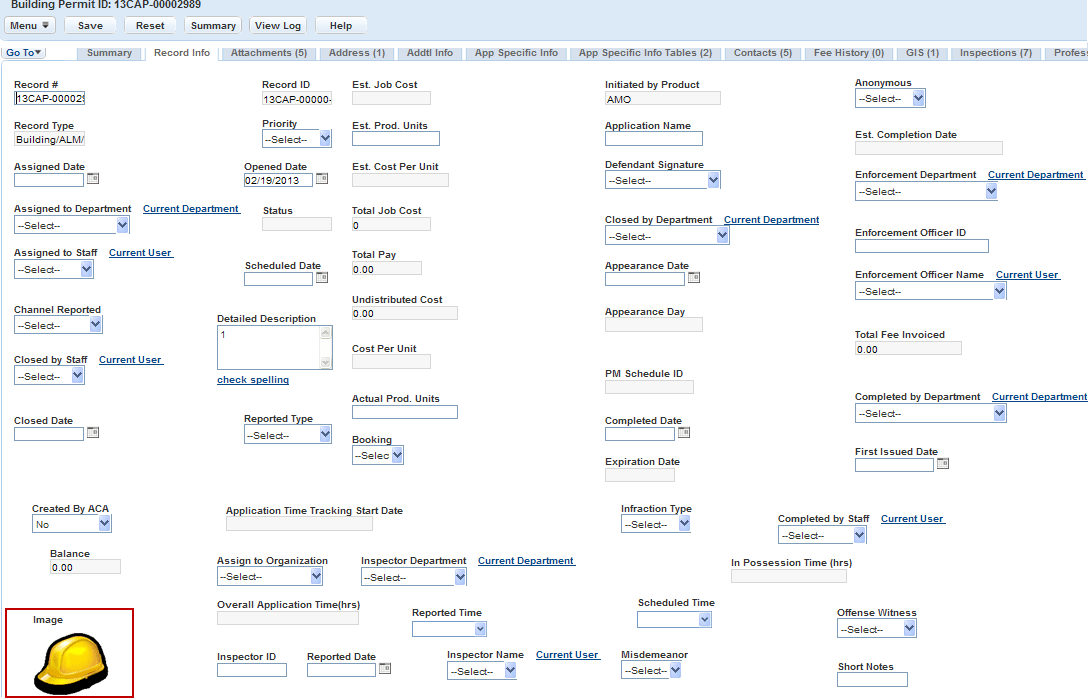Image resolution: width=1088 pixels, height=700 pixels.
Task: Click the Application Name text field
Action: tap(654, 139)
